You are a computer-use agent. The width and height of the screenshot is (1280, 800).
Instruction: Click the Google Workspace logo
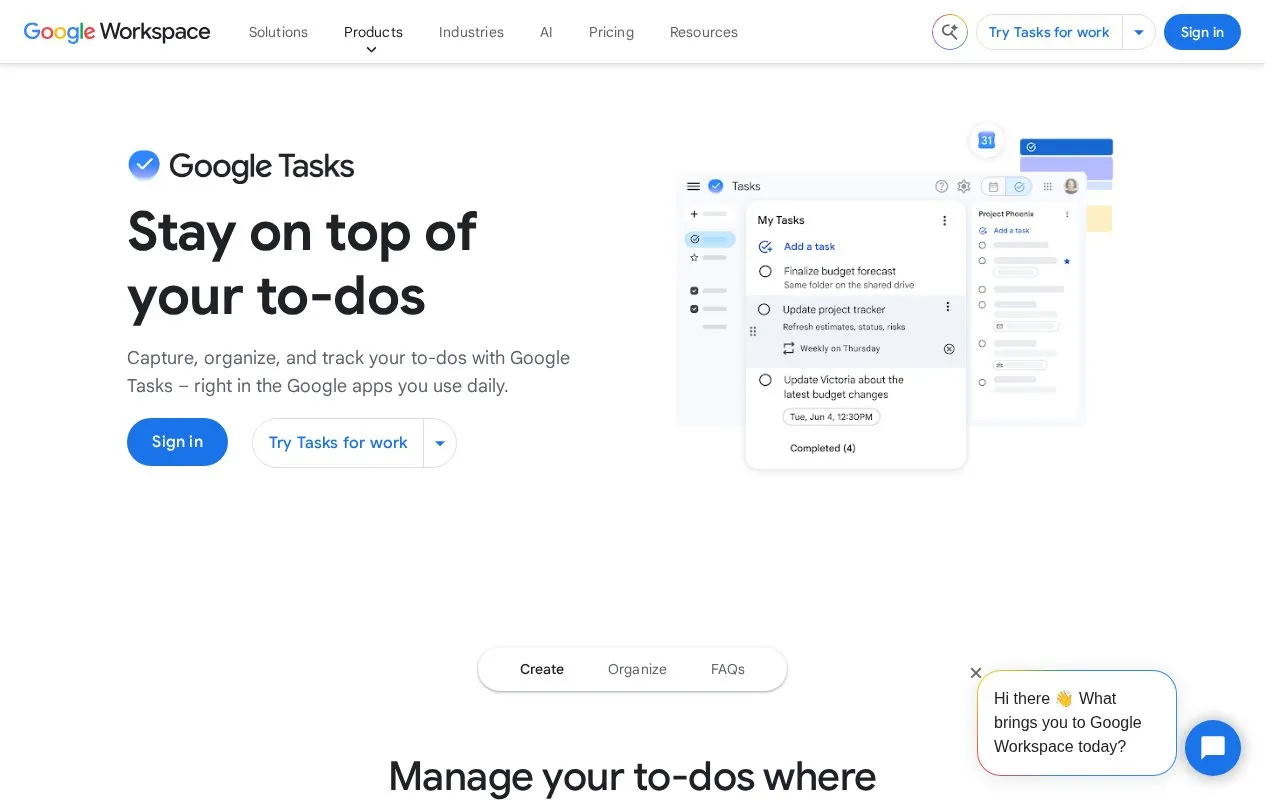(117, 32)
